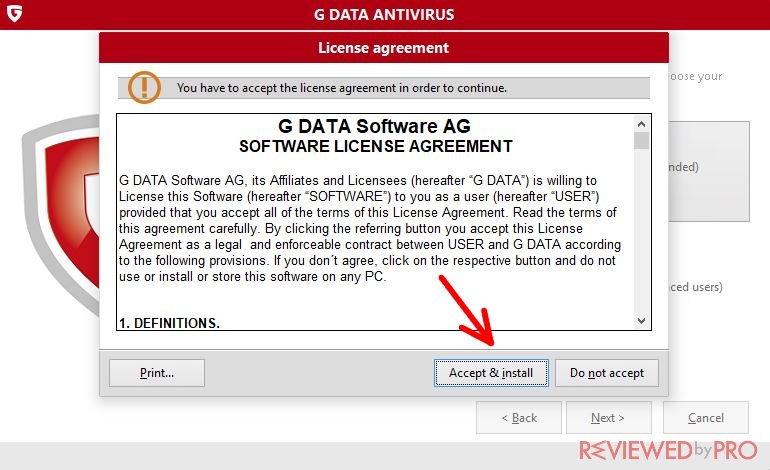Click the SOFTWARE LICENSE AGREEMENT heading
The image size is (770, 470).
pos(376,146)
